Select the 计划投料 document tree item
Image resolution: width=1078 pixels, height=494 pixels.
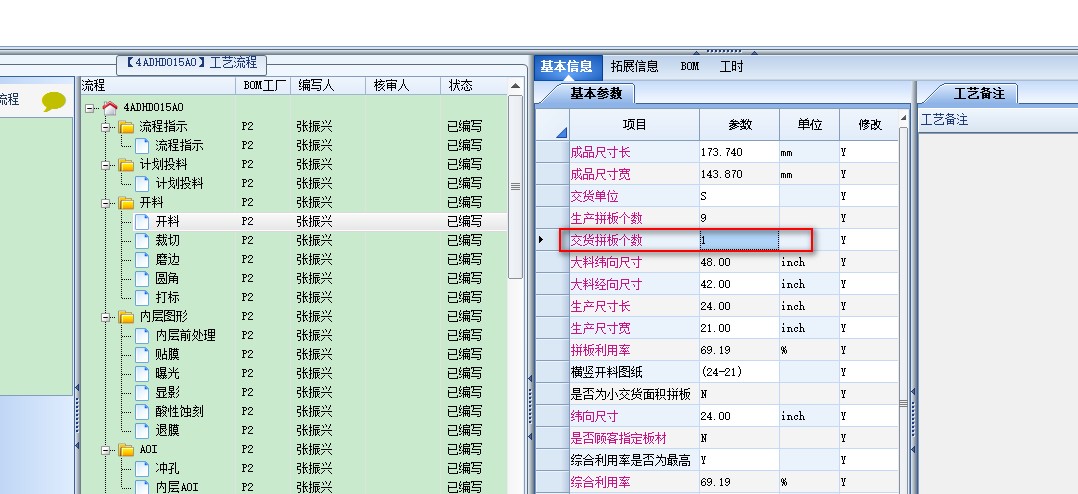pos(179,183)
